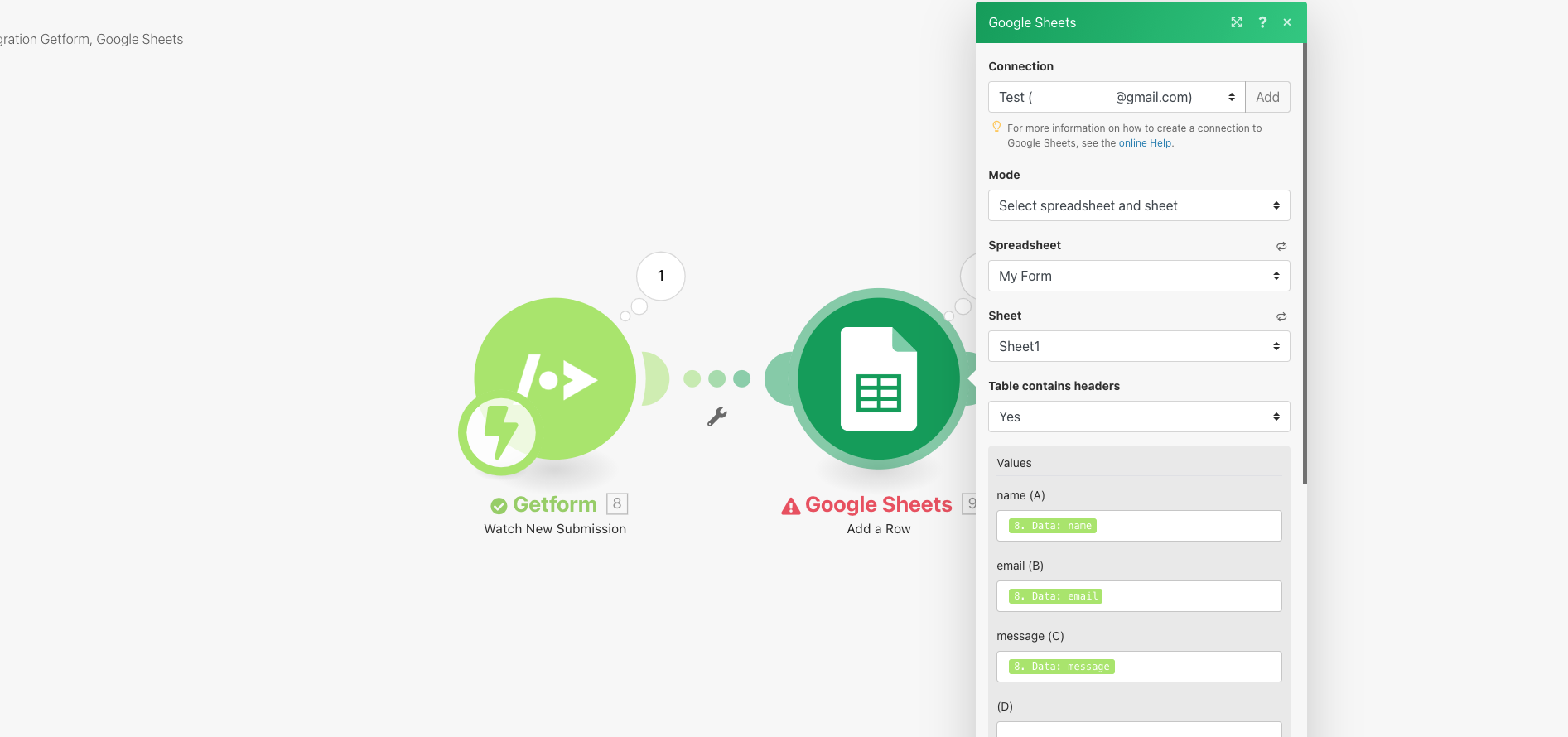Open help with the question mark icon
The image size is (1568, 737).
point(1262,22)
